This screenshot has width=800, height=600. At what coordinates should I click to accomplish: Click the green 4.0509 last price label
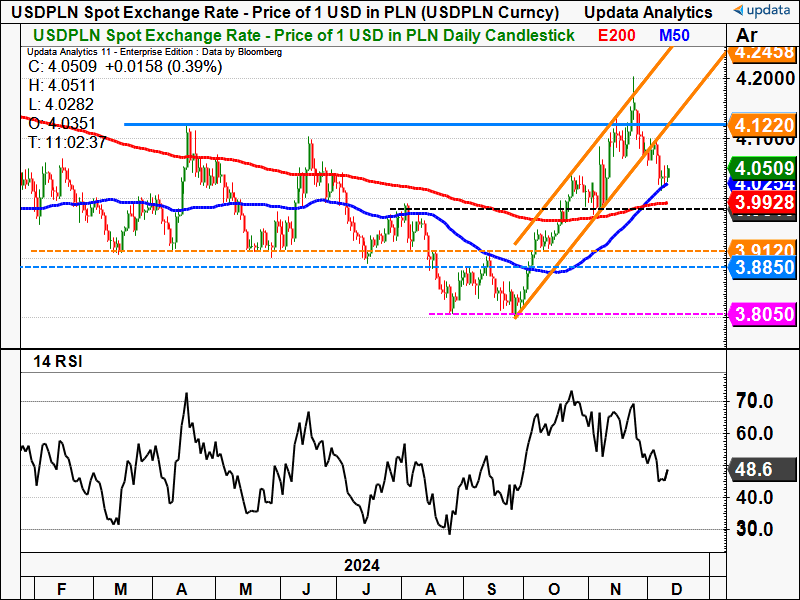[x=763, y=168]
